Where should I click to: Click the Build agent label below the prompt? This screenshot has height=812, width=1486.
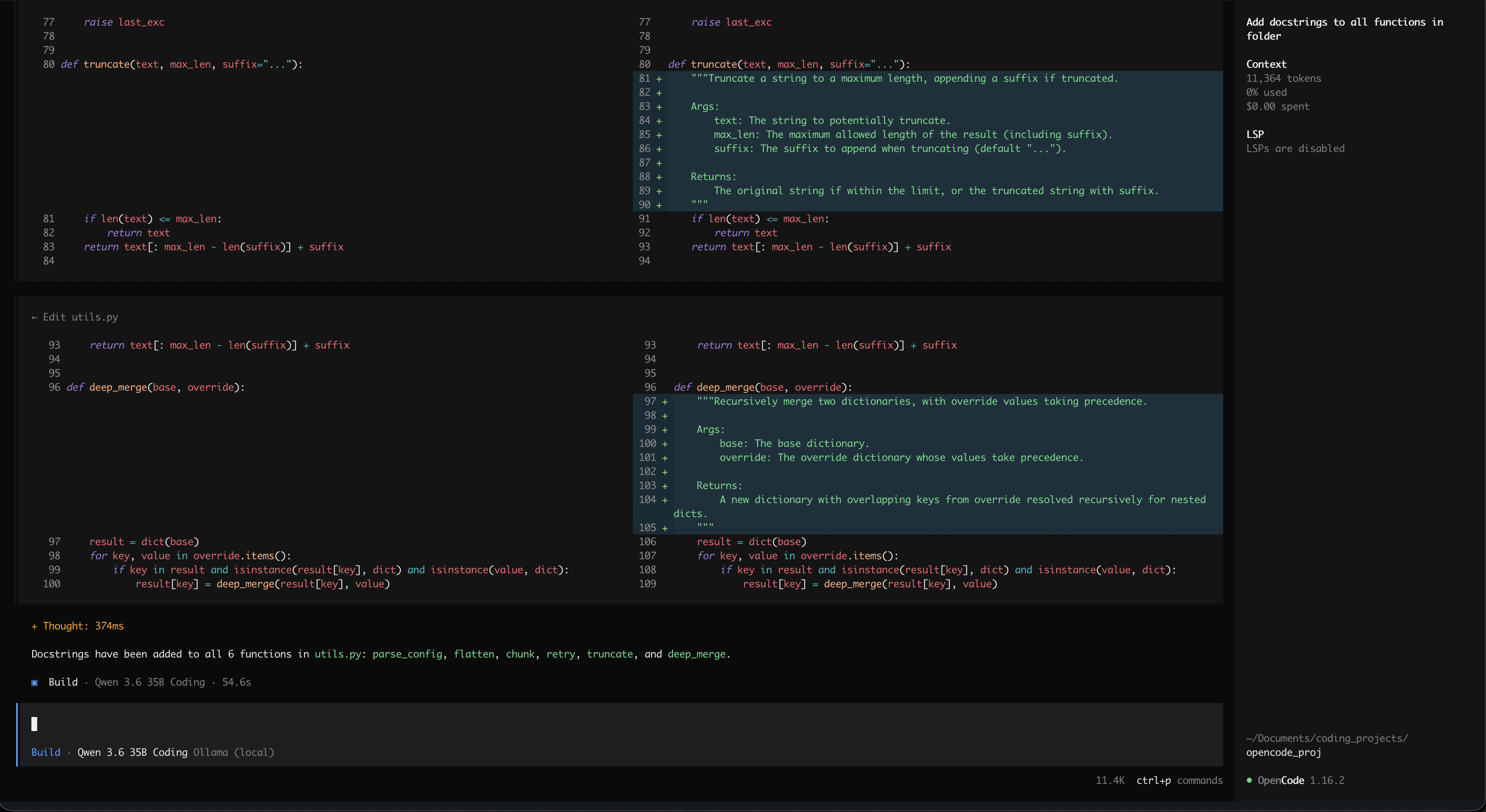tap(45, 752)
